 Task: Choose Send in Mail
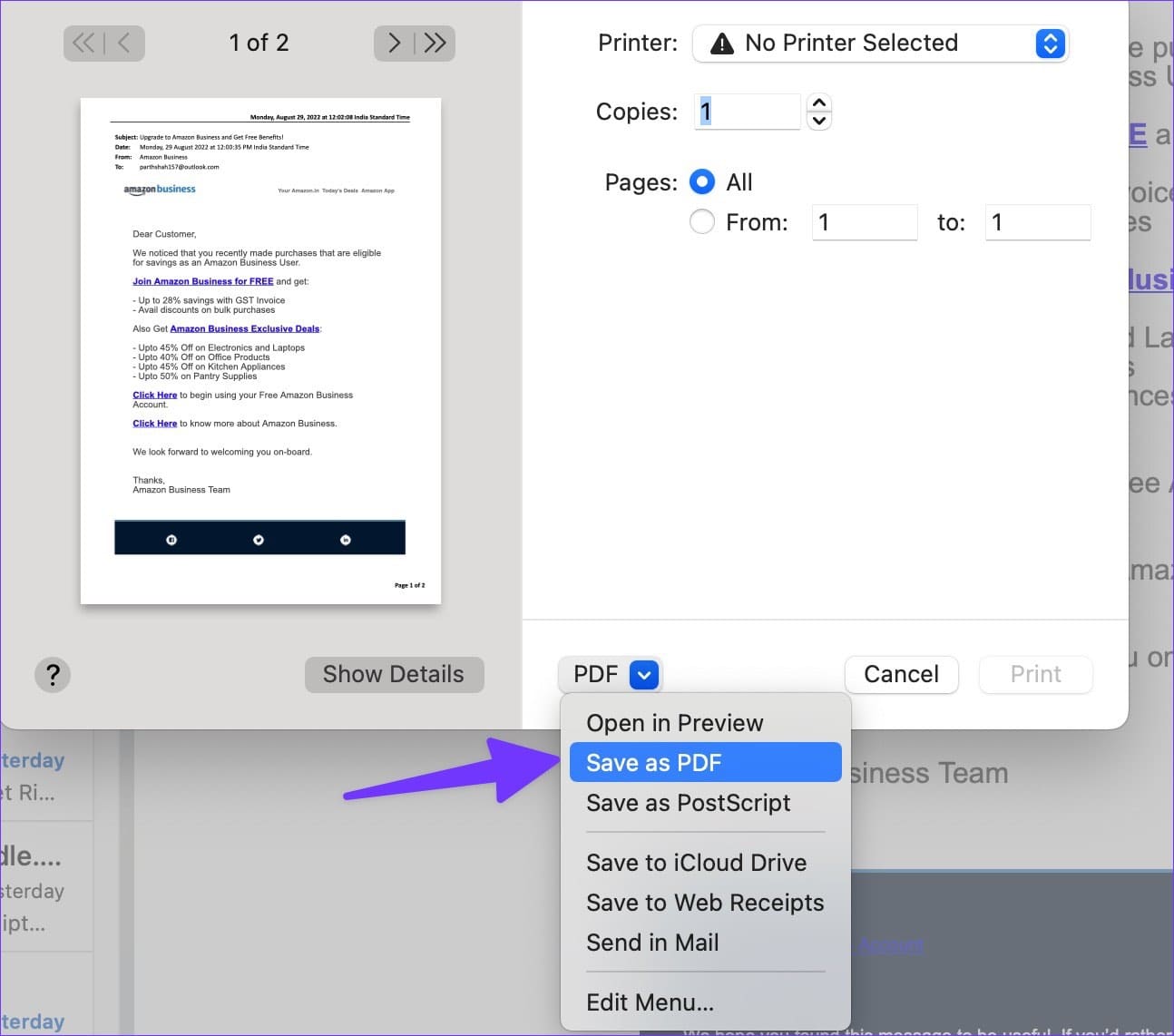tap(706, 943)
